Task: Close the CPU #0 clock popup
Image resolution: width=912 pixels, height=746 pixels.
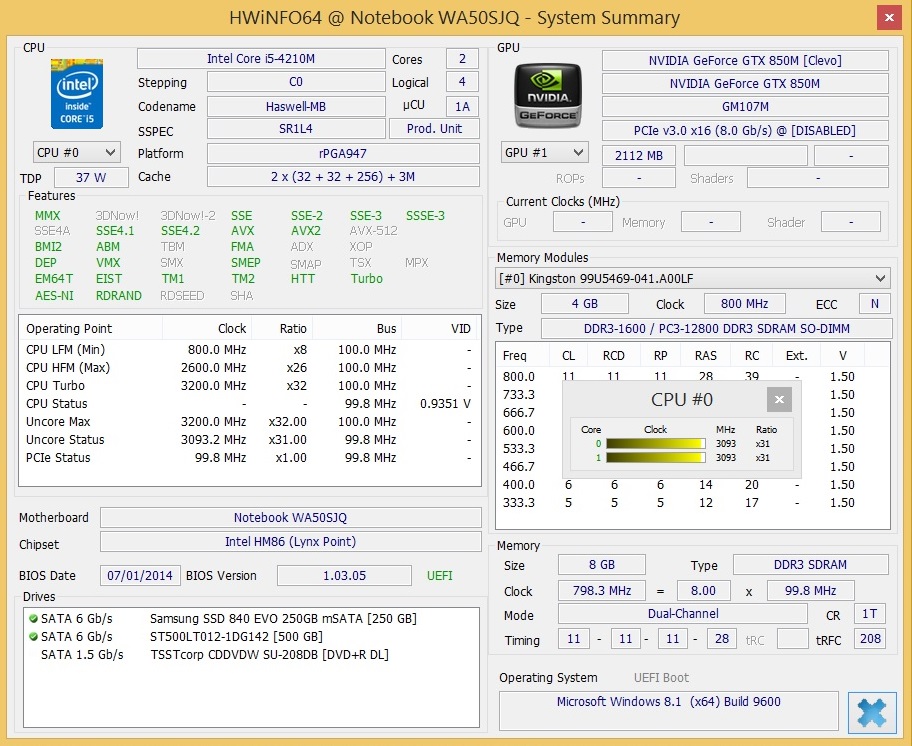Action: [x=779, y=399]
